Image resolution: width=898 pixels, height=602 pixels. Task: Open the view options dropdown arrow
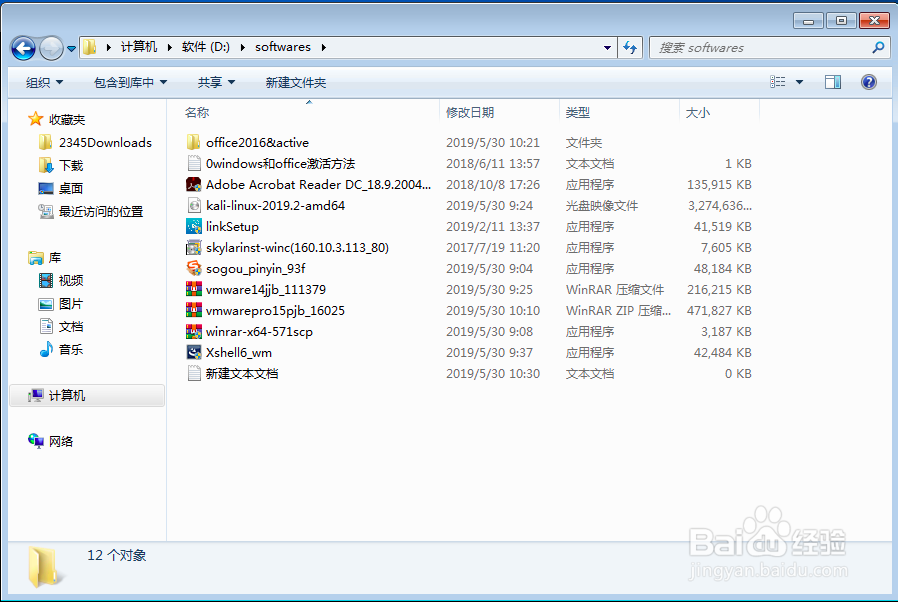click(799, 82)
